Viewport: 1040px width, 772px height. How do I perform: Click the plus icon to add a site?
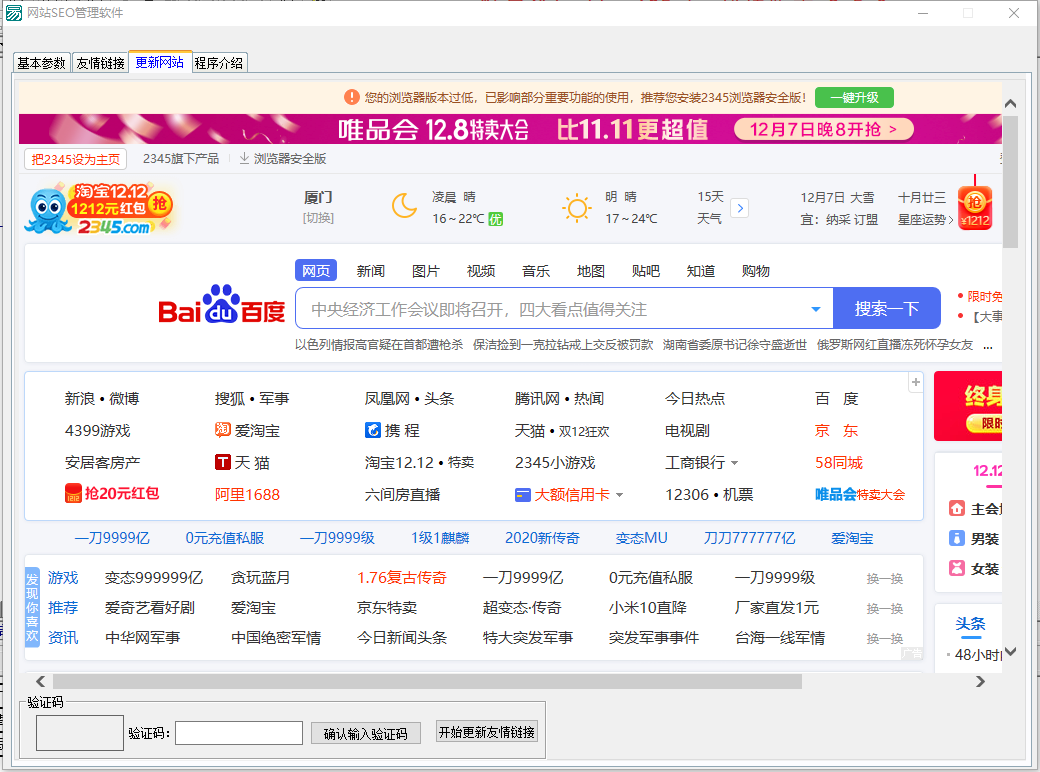point(915,382)
